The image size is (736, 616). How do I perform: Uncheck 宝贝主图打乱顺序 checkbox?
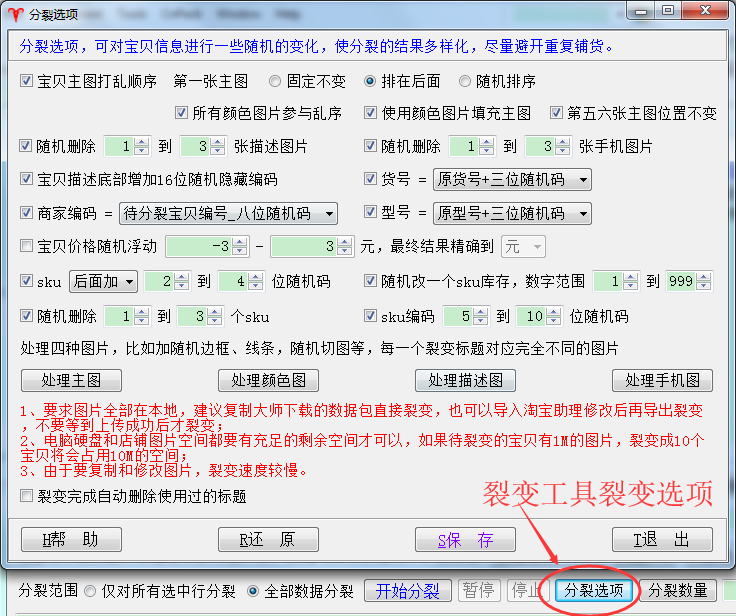point(27,81)
